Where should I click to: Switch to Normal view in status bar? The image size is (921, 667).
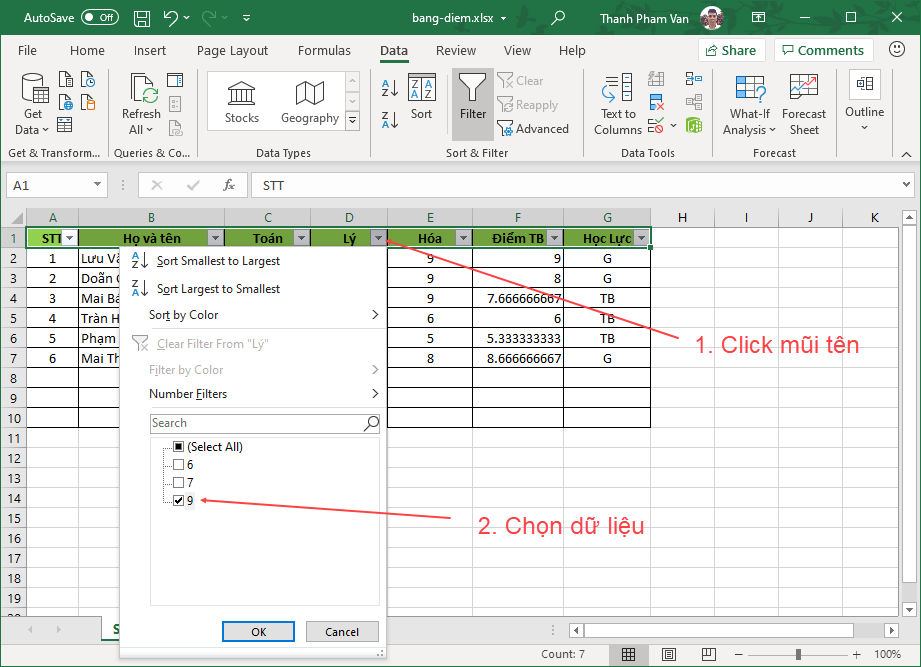click(628, 654)
